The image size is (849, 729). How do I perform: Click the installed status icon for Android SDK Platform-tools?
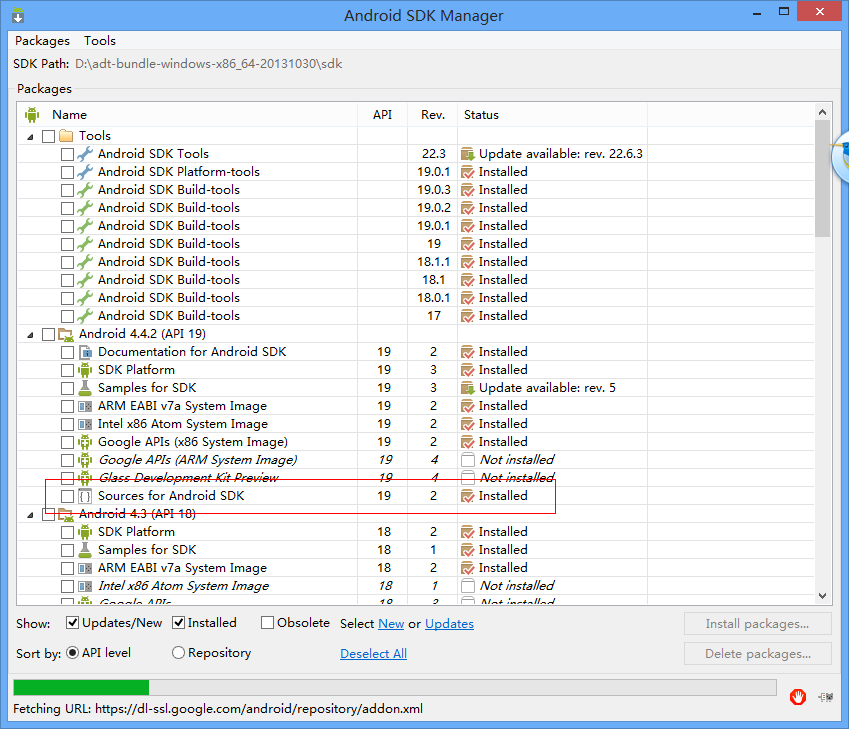(468, 172)
